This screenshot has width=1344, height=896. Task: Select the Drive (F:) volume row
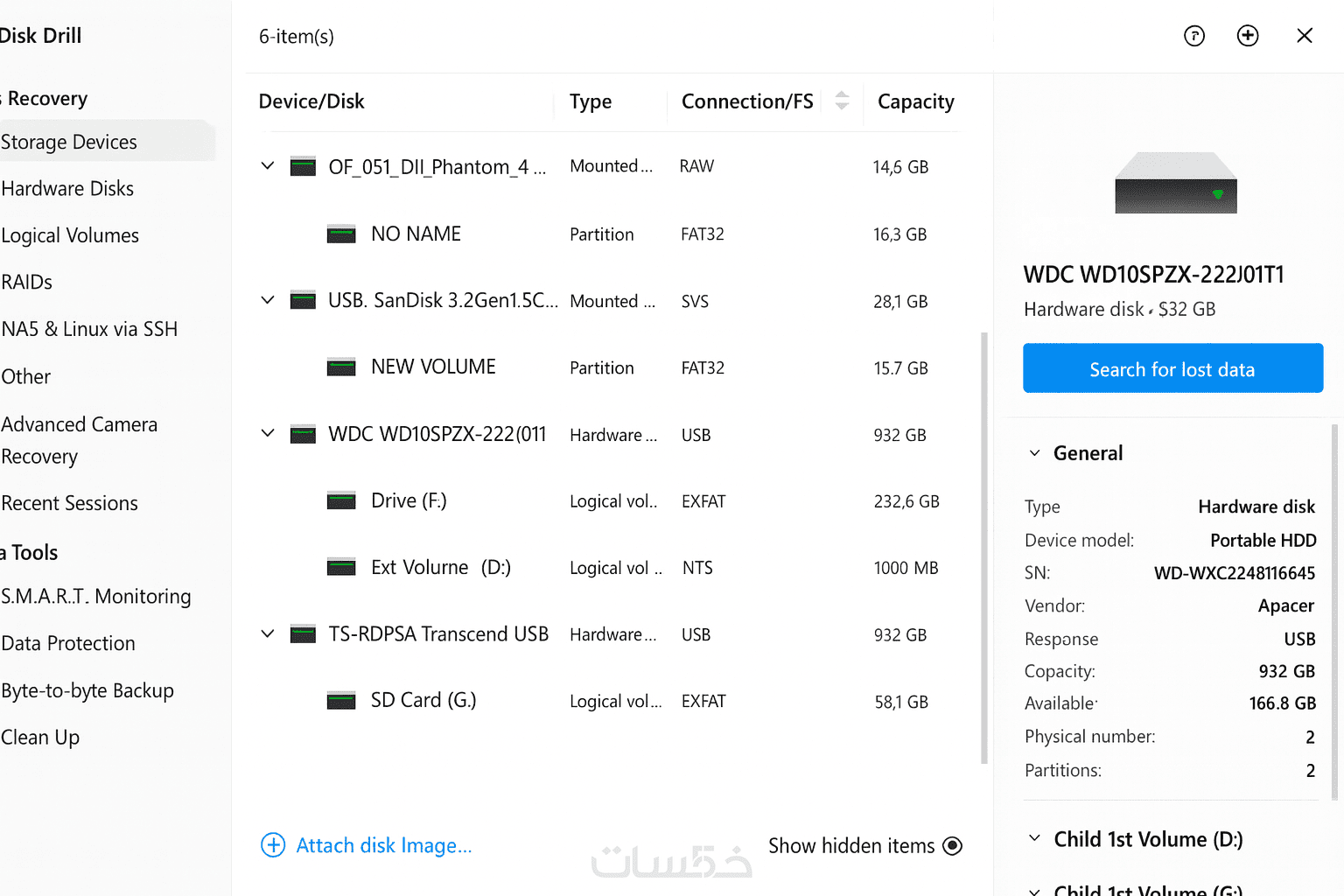(x=611, y=500)
